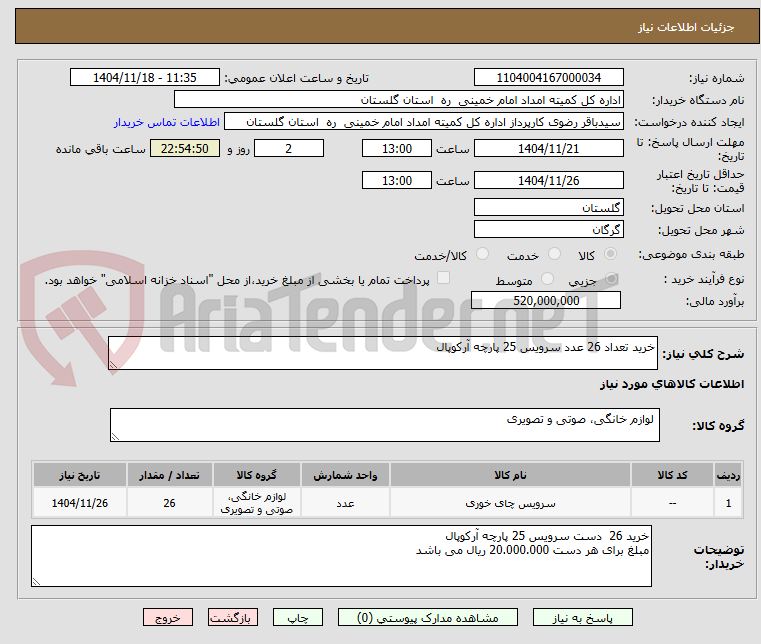Select the 'متوسط' purchase type radio

click(547, 279)
